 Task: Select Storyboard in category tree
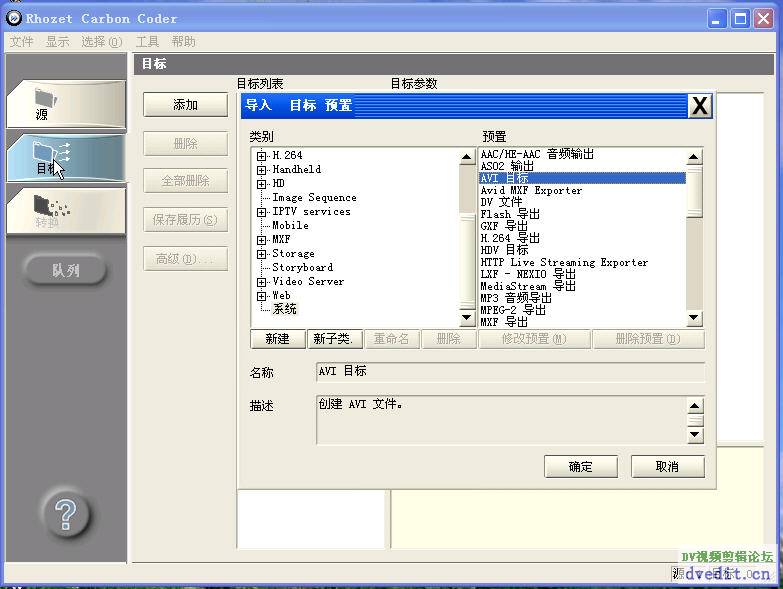click(x=303, y=268)
